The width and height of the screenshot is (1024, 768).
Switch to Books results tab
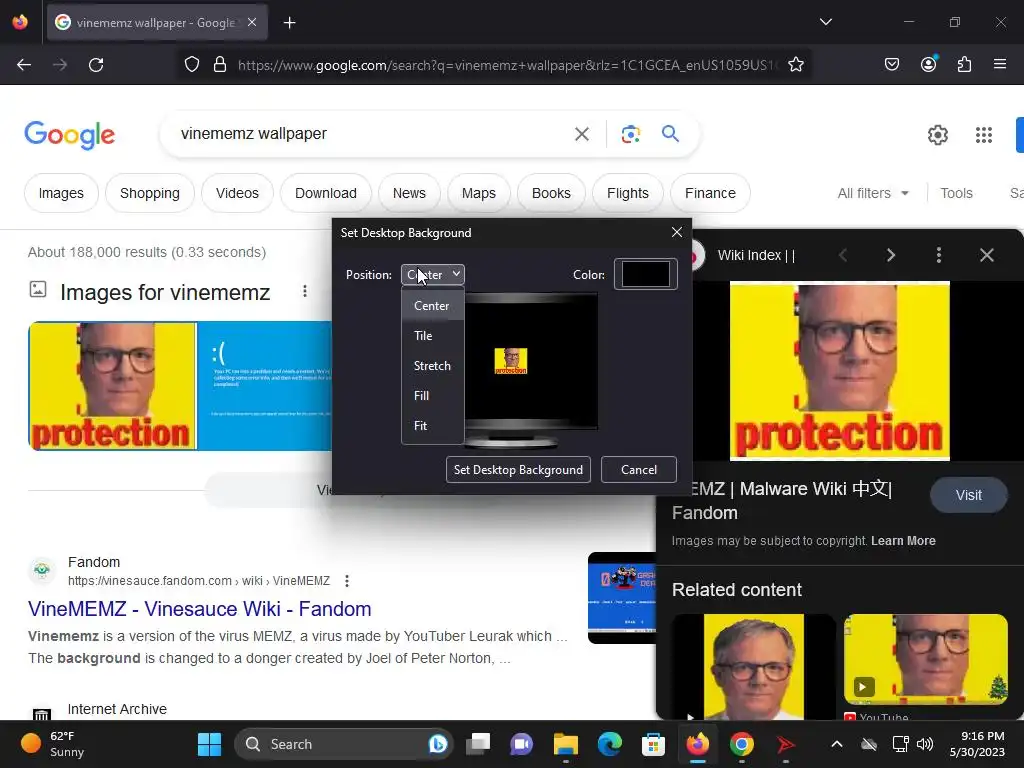tap(551, 193)
